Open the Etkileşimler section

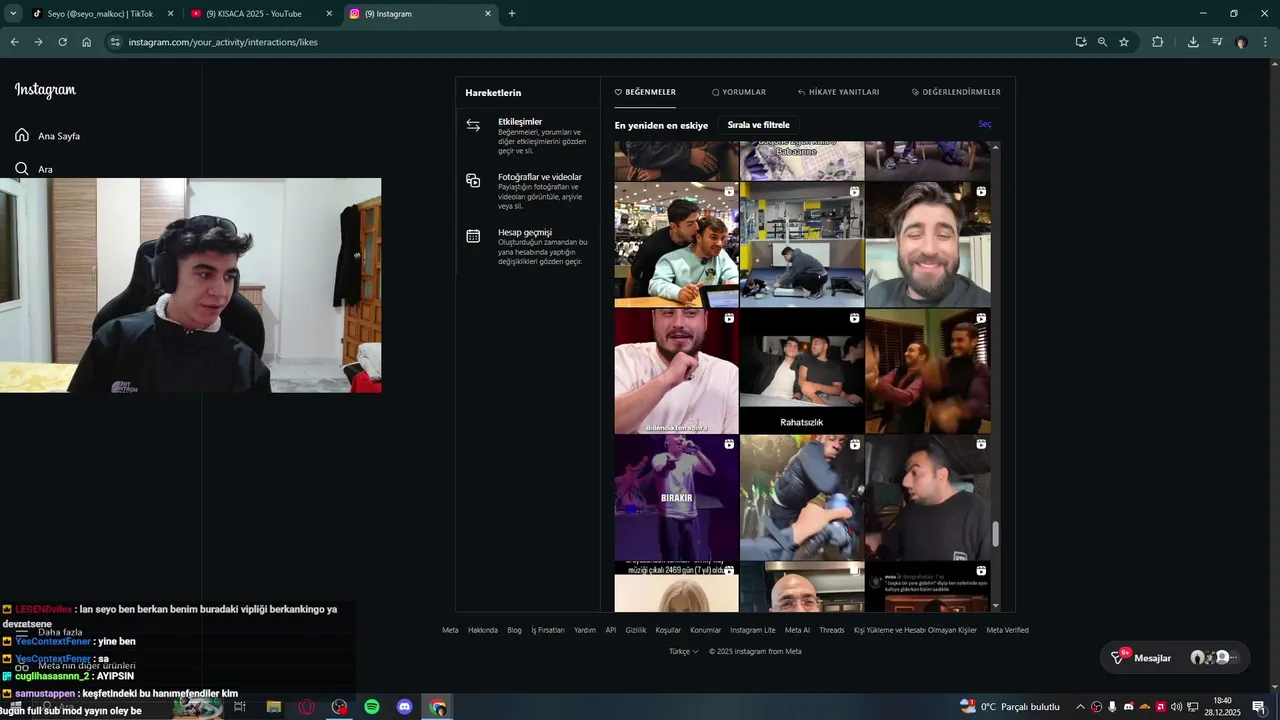[x=527, y=136]
